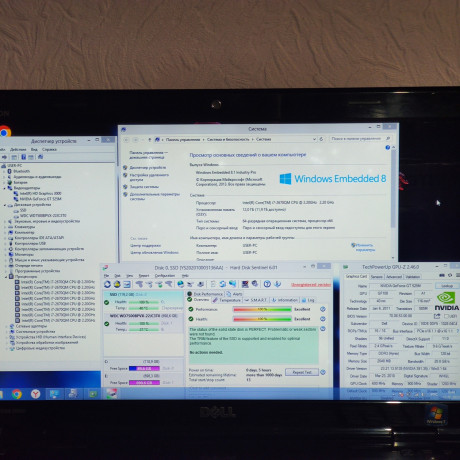Switch to the Advanced tab in GPU-Z
This screenshot has height=460, width=460.
[x=394, y=277]
